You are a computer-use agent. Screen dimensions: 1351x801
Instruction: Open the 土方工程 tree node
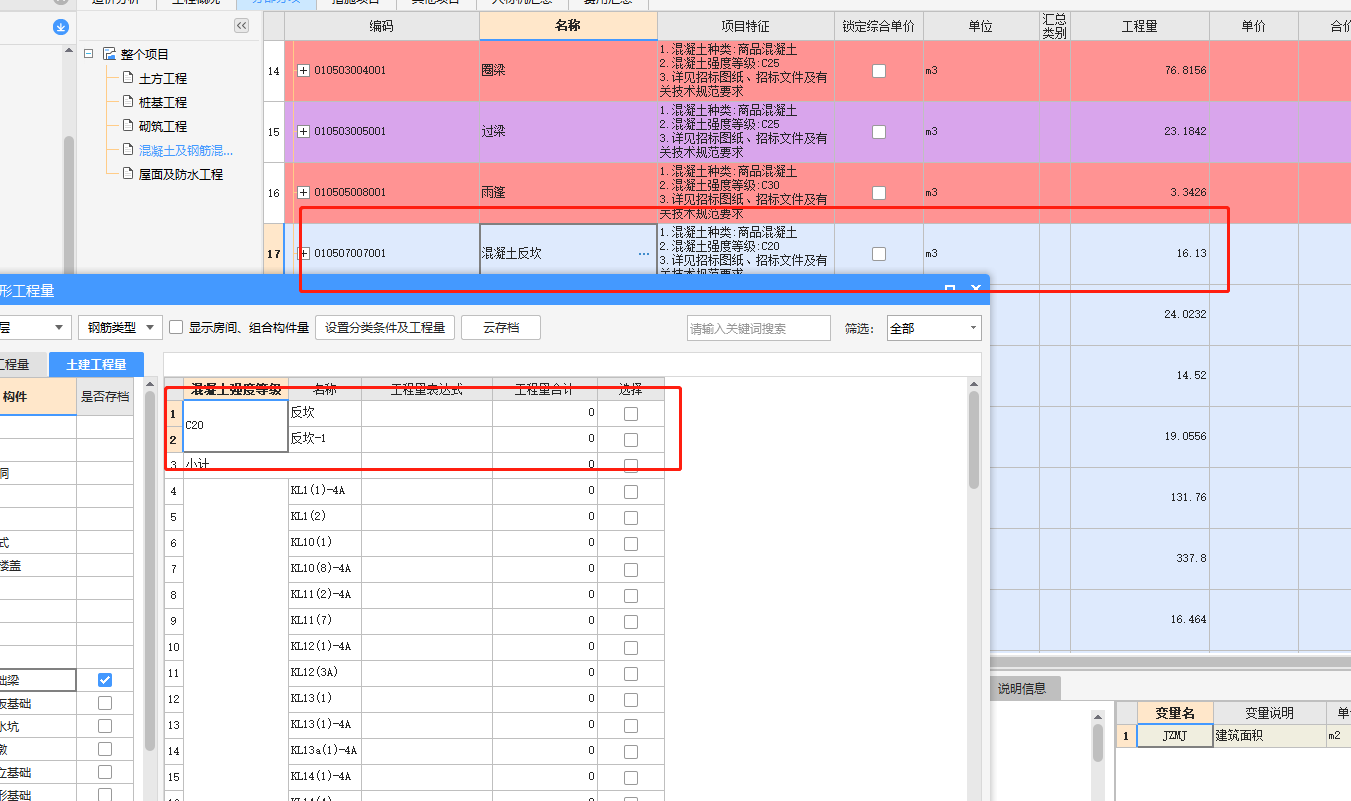pyautogui.click(x=163, y=78)
